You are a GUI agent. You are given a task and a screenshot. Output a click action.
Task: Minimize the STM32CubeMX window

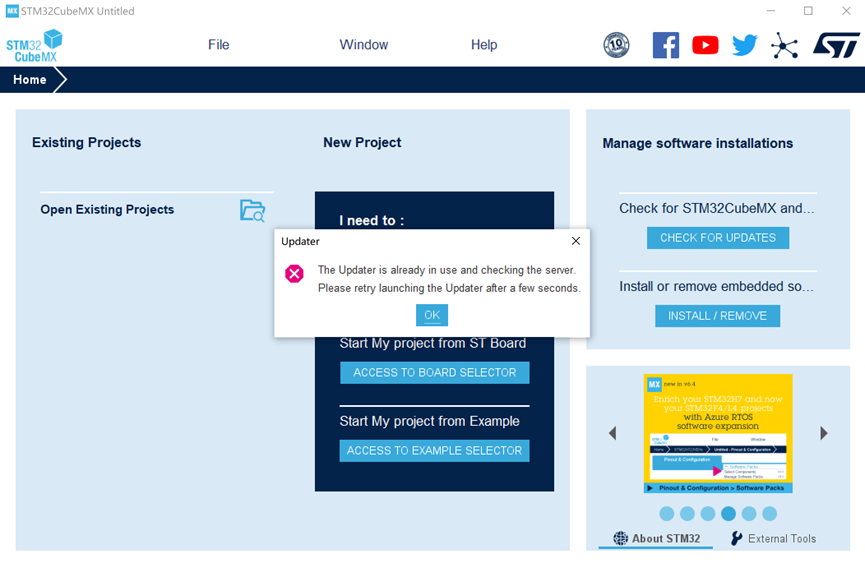point(771,11)
